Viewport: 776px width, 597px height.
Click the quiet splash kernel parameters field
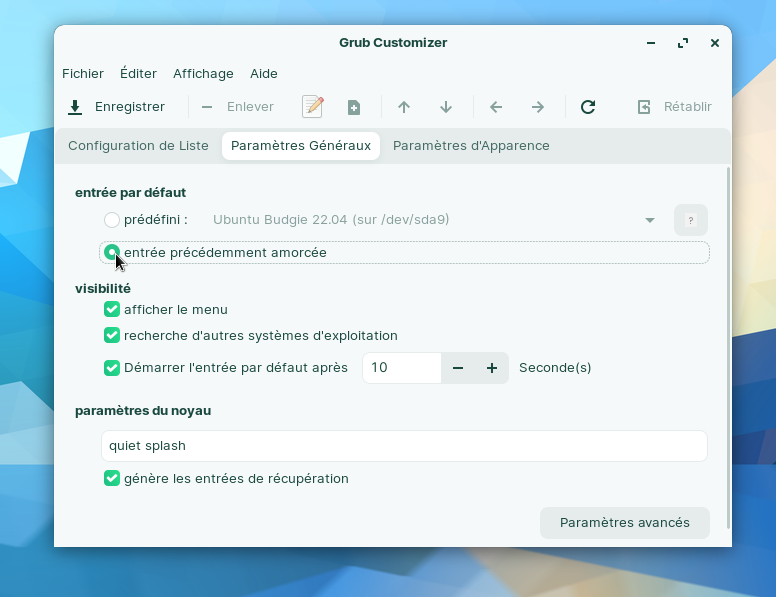404,446
